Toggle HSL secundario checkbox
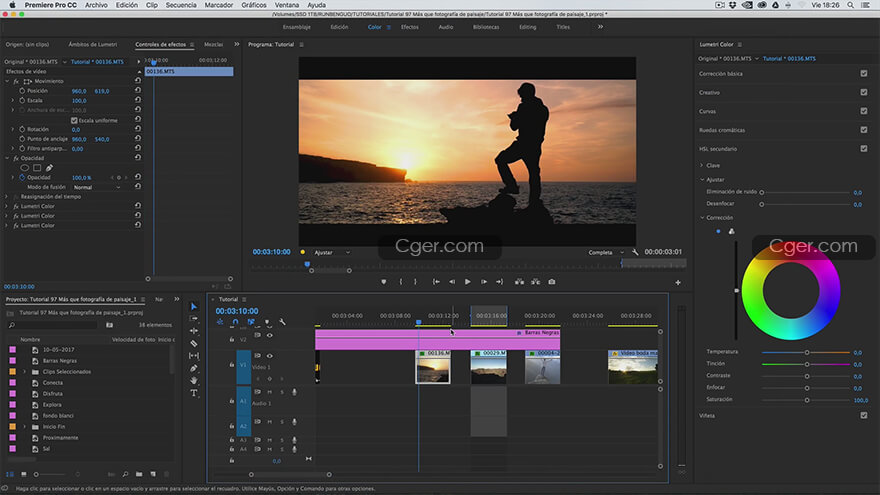 (x=864, y=148)
